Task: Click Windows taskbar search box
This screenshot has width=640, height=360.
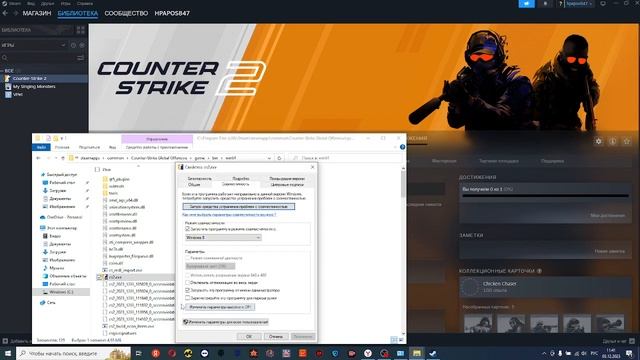Action: [73, 353]
